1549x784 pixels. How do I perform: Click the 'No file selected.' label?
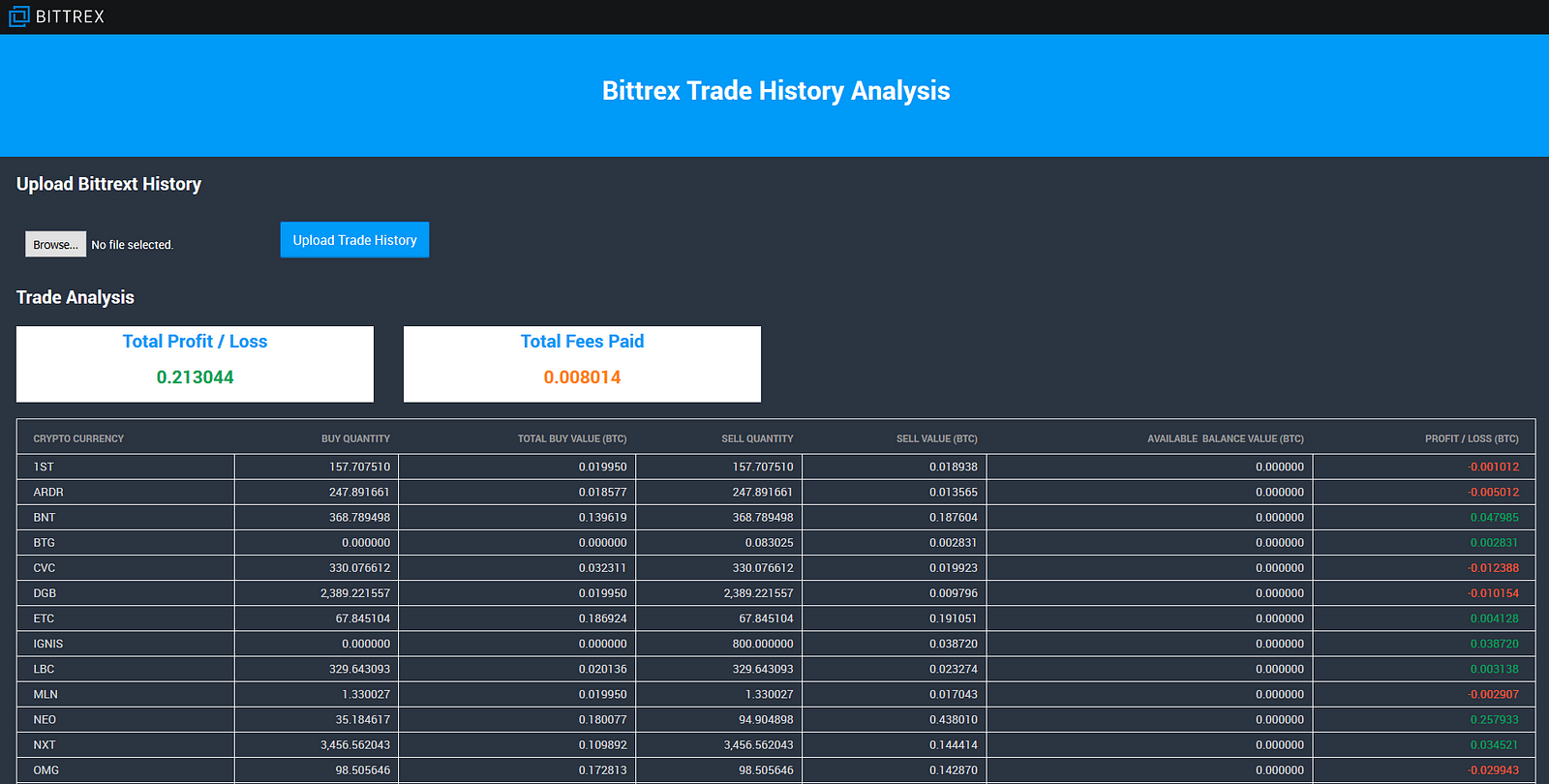[x=132, y=245]
